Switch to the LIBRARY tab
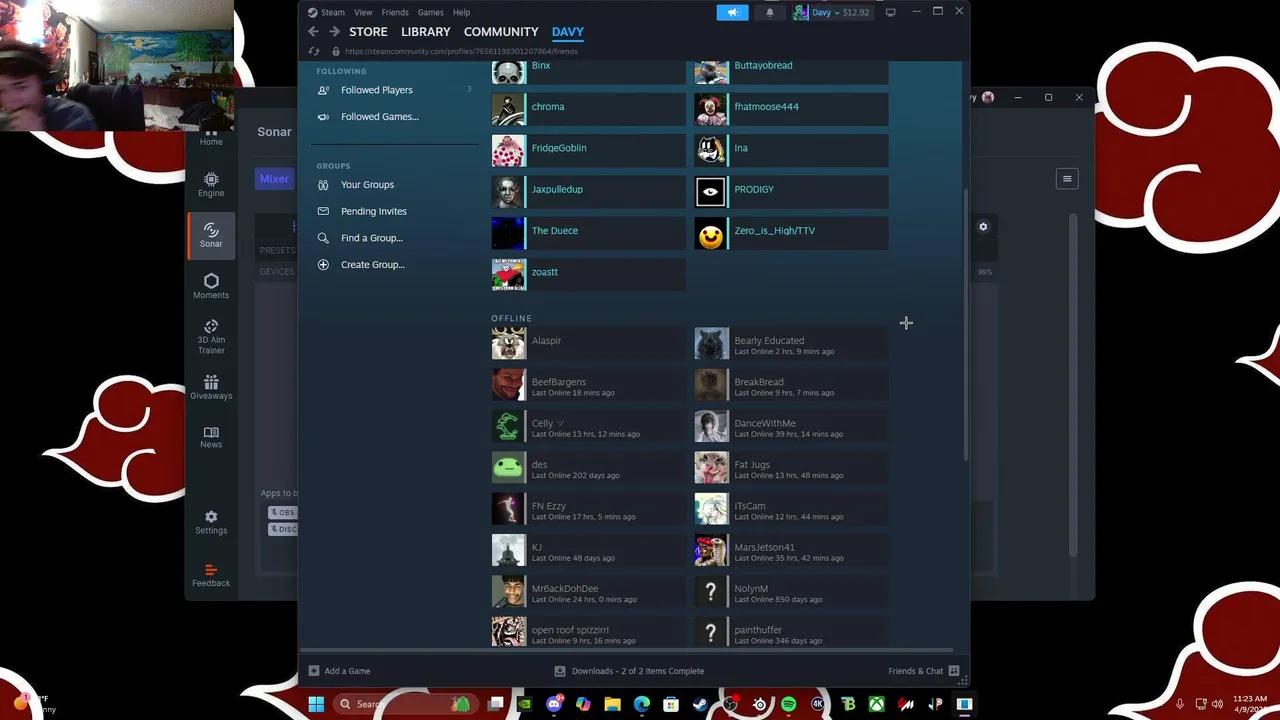 [x=426, y=32]
